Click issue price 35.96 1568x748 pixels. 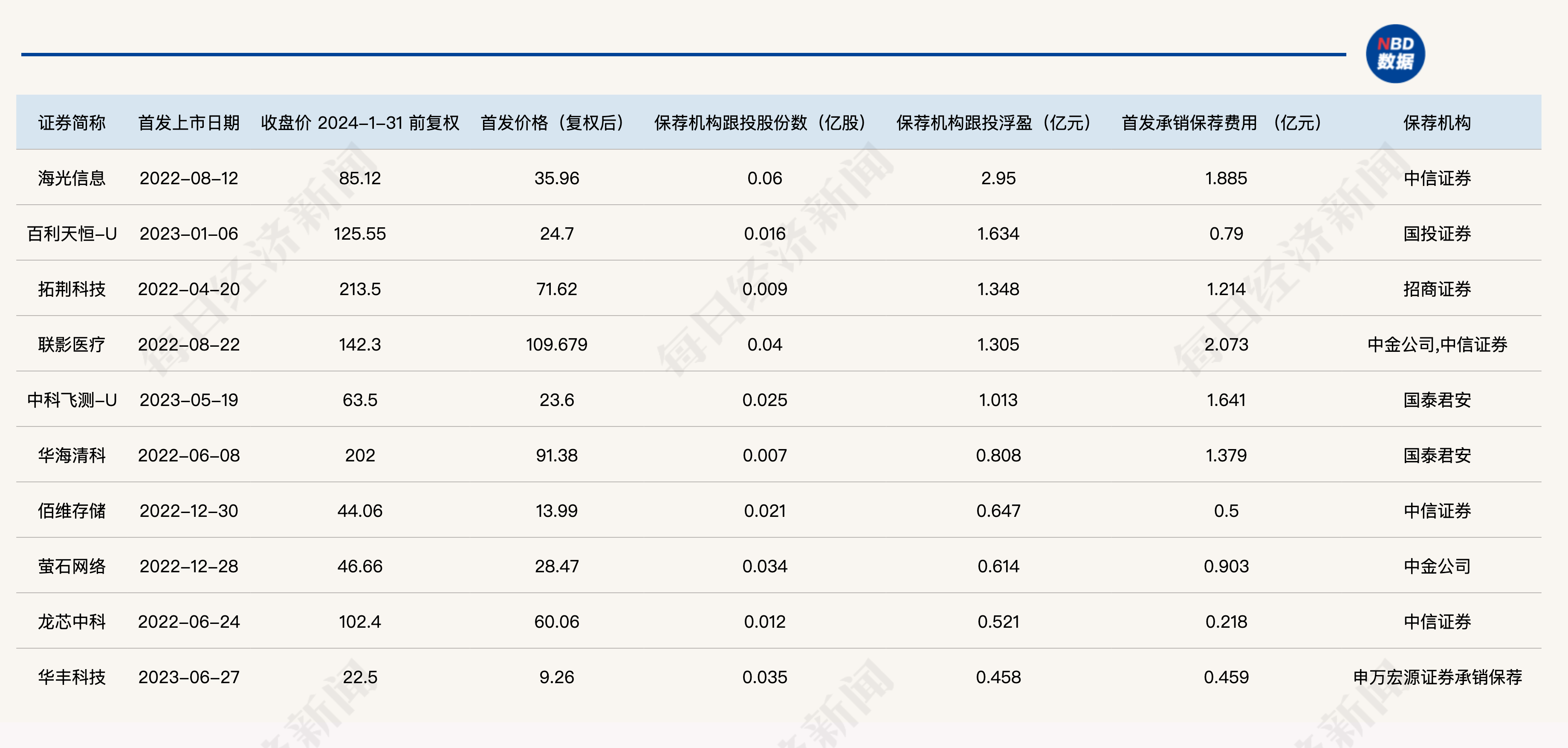coord(556,179)
